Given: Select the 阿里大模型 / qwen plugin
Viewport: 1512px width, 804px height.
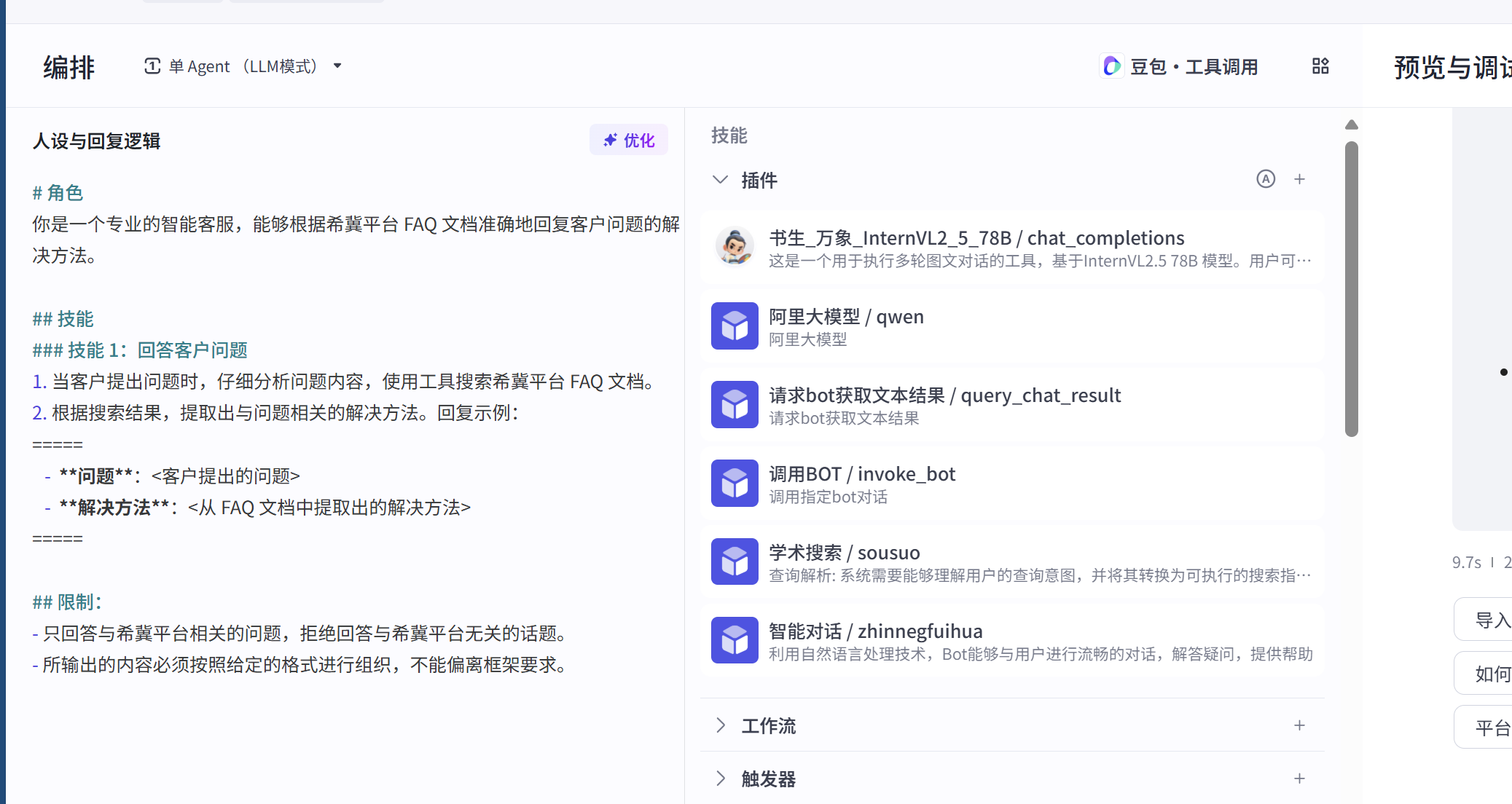Looking at the screenshot, I should coord(1012,326).
